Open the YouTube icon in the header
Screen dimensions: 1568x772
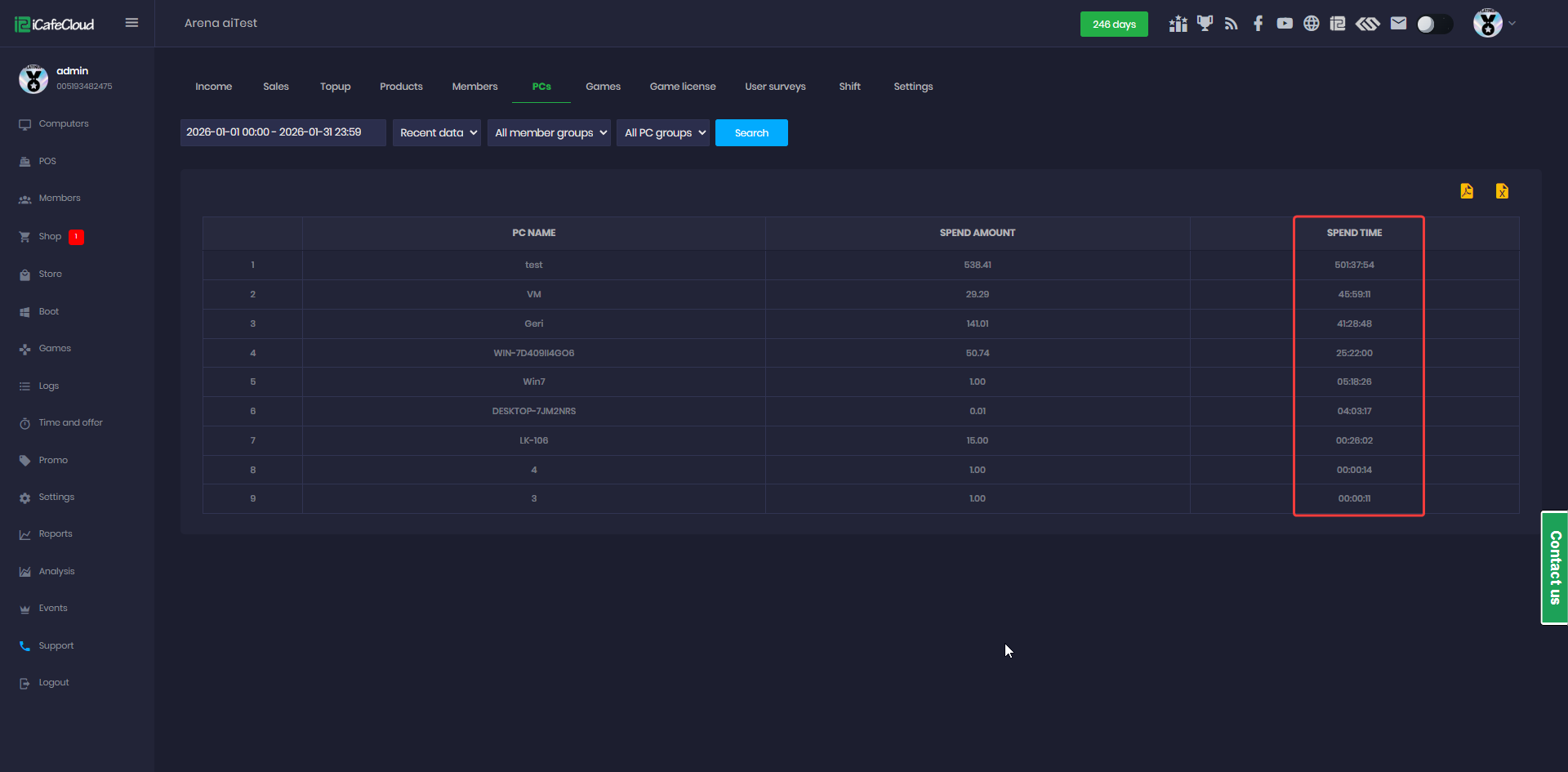[1285, 24]
